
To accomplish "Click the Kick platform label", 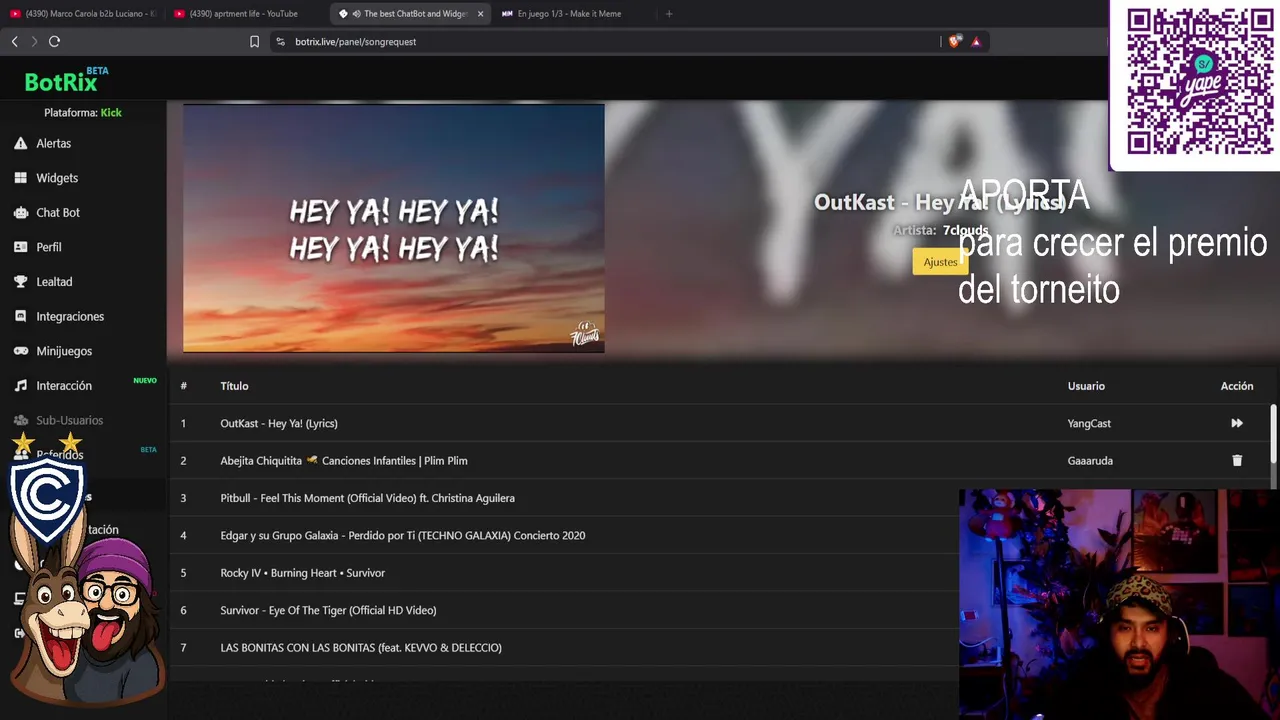I will tap(111, 113).
